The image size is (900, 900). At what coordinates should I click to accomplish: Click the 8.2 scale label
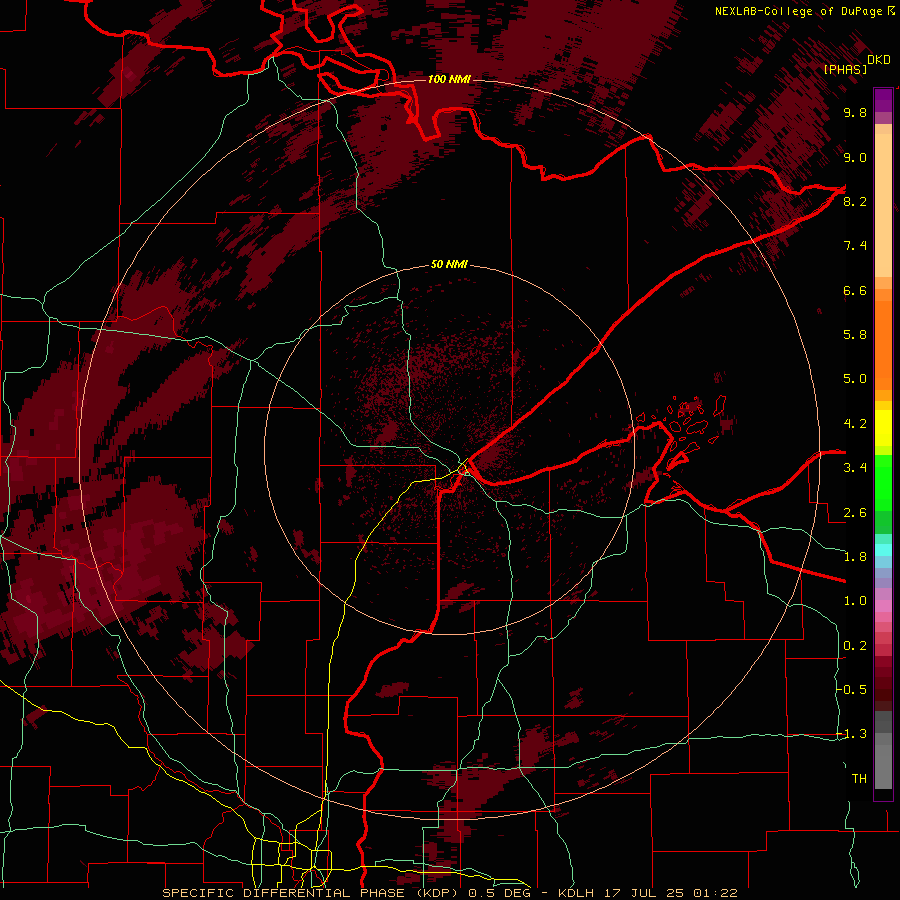coord(855,201)
